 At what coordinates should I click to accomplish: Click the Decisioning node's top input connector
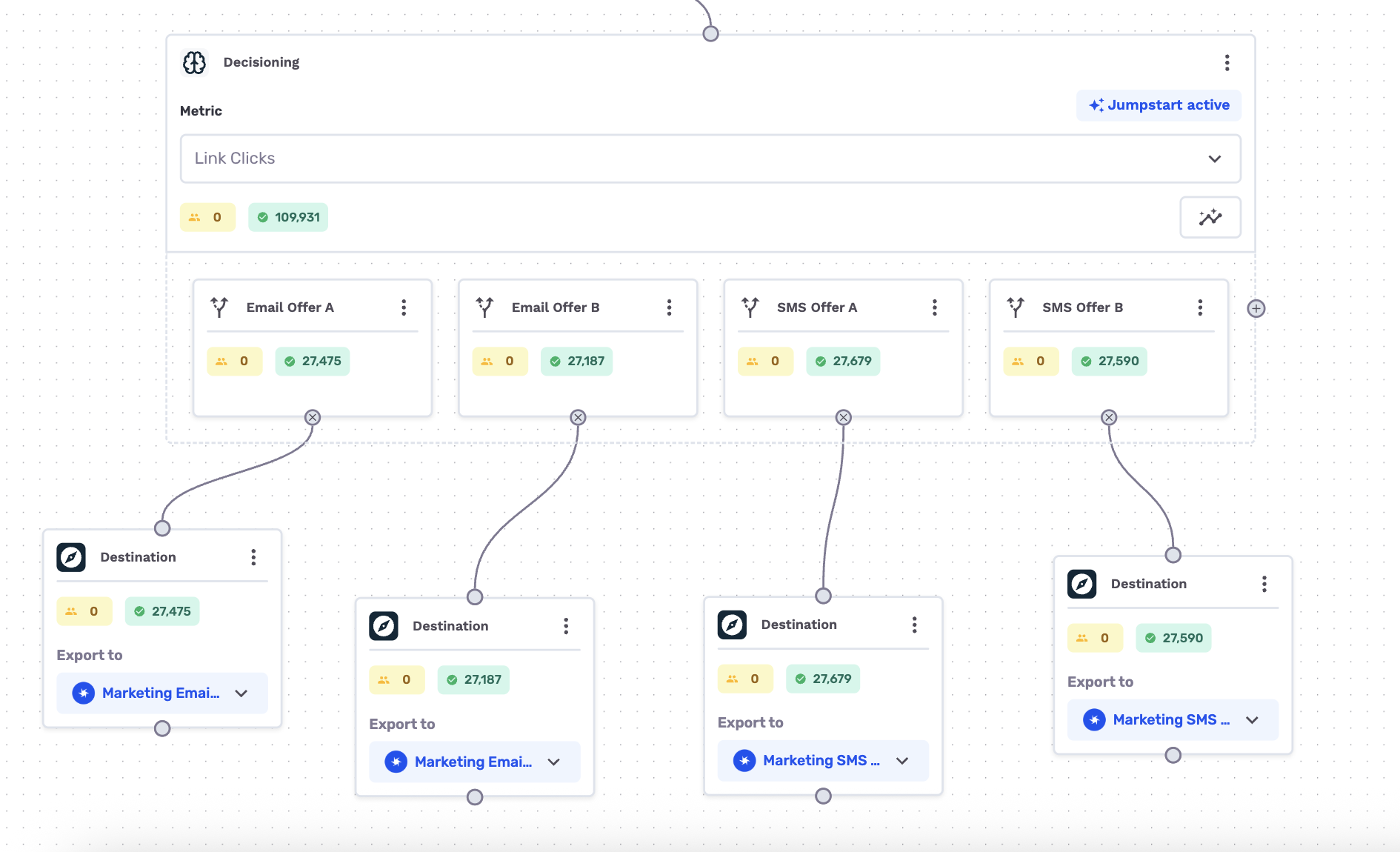click(710, 33)
